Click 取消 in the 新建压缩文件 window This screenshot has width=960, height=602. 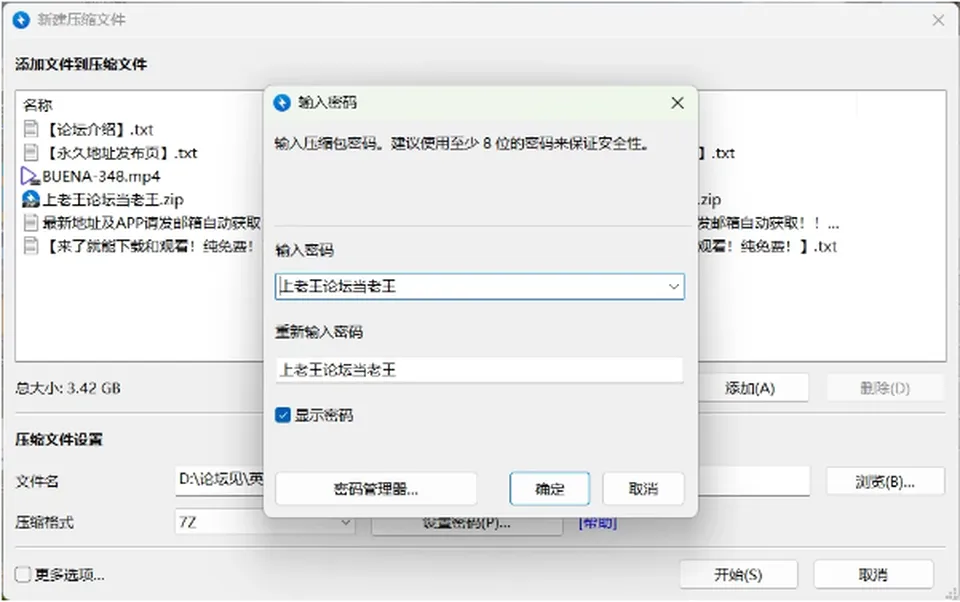(873, 574)
